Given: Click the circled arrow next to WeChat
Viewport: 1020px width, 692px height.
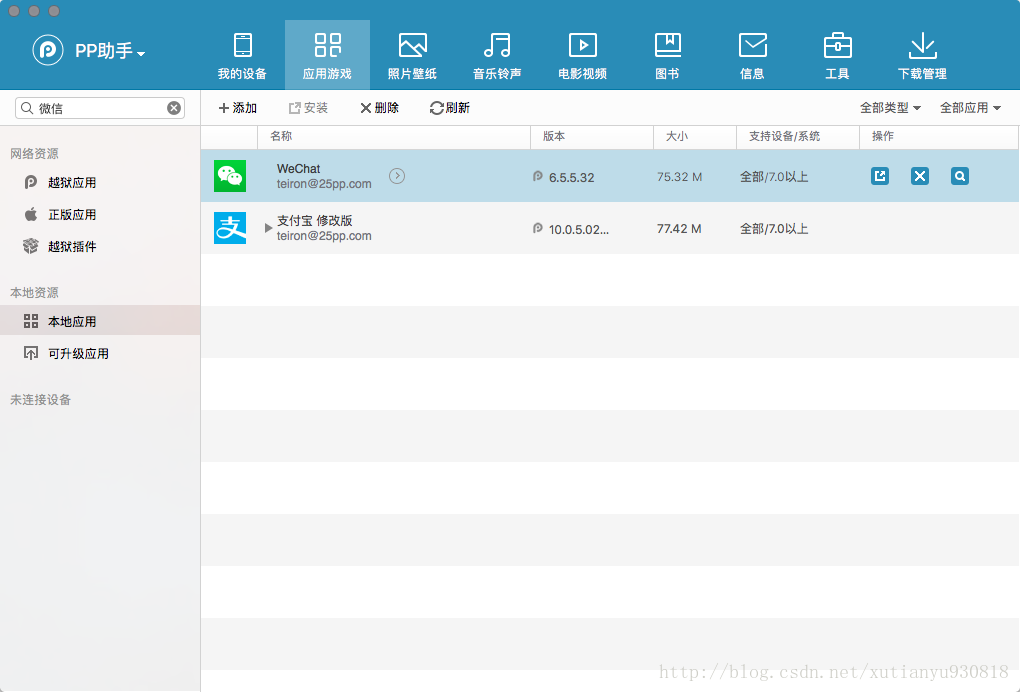Looking at the screenshot, I should [397, 176].
